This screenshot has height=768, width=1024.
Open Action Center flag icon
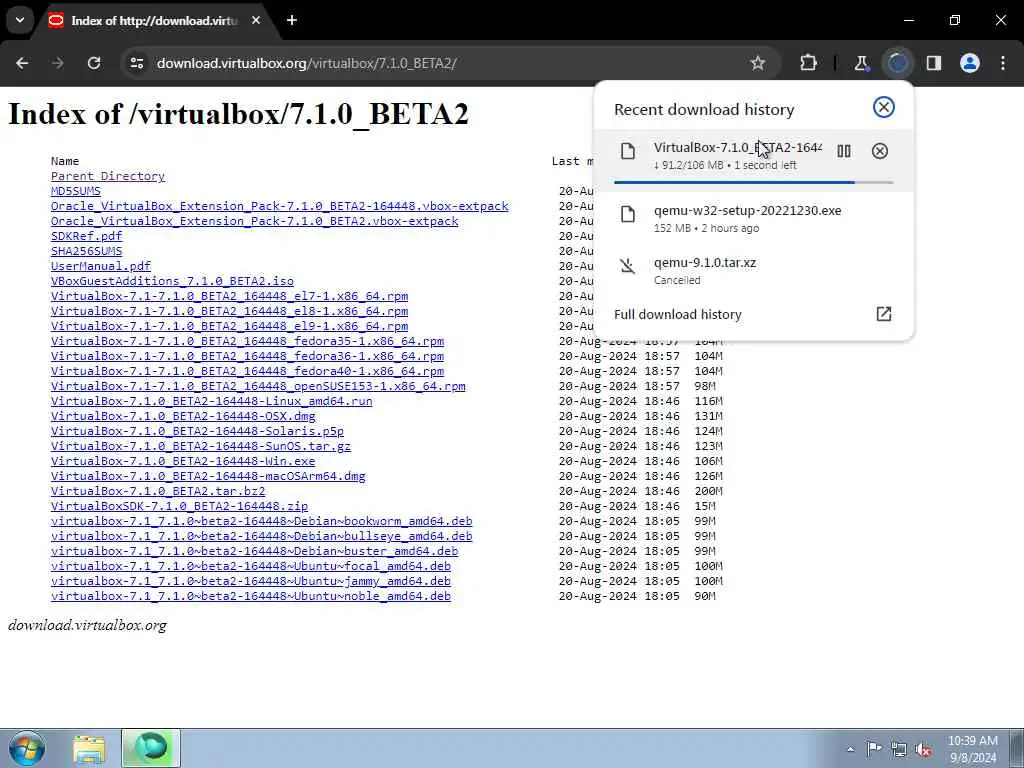874,749
